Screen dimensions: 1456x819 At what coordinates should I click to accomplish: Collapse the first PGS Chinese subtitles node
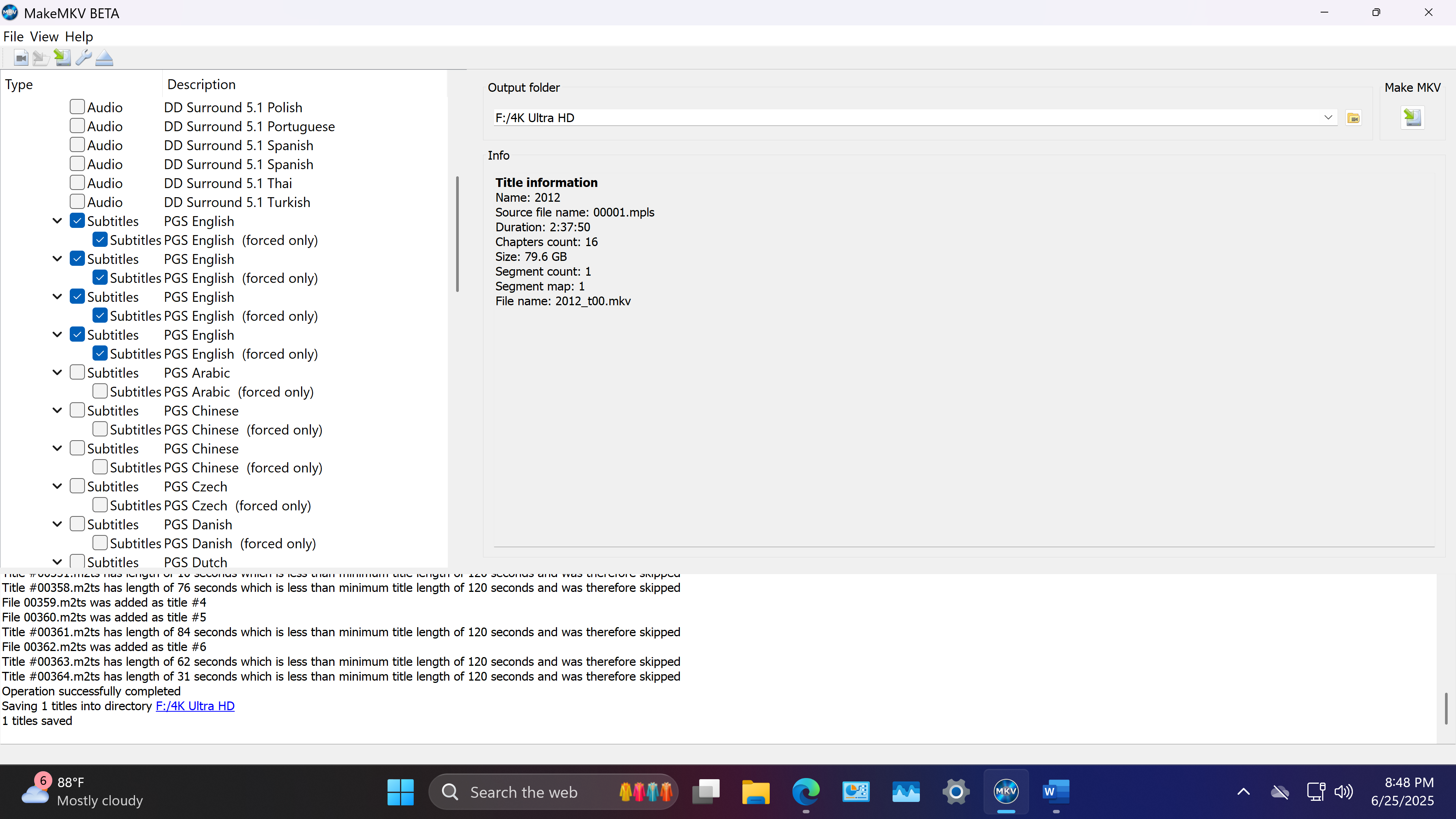click(x=57, y=410)
